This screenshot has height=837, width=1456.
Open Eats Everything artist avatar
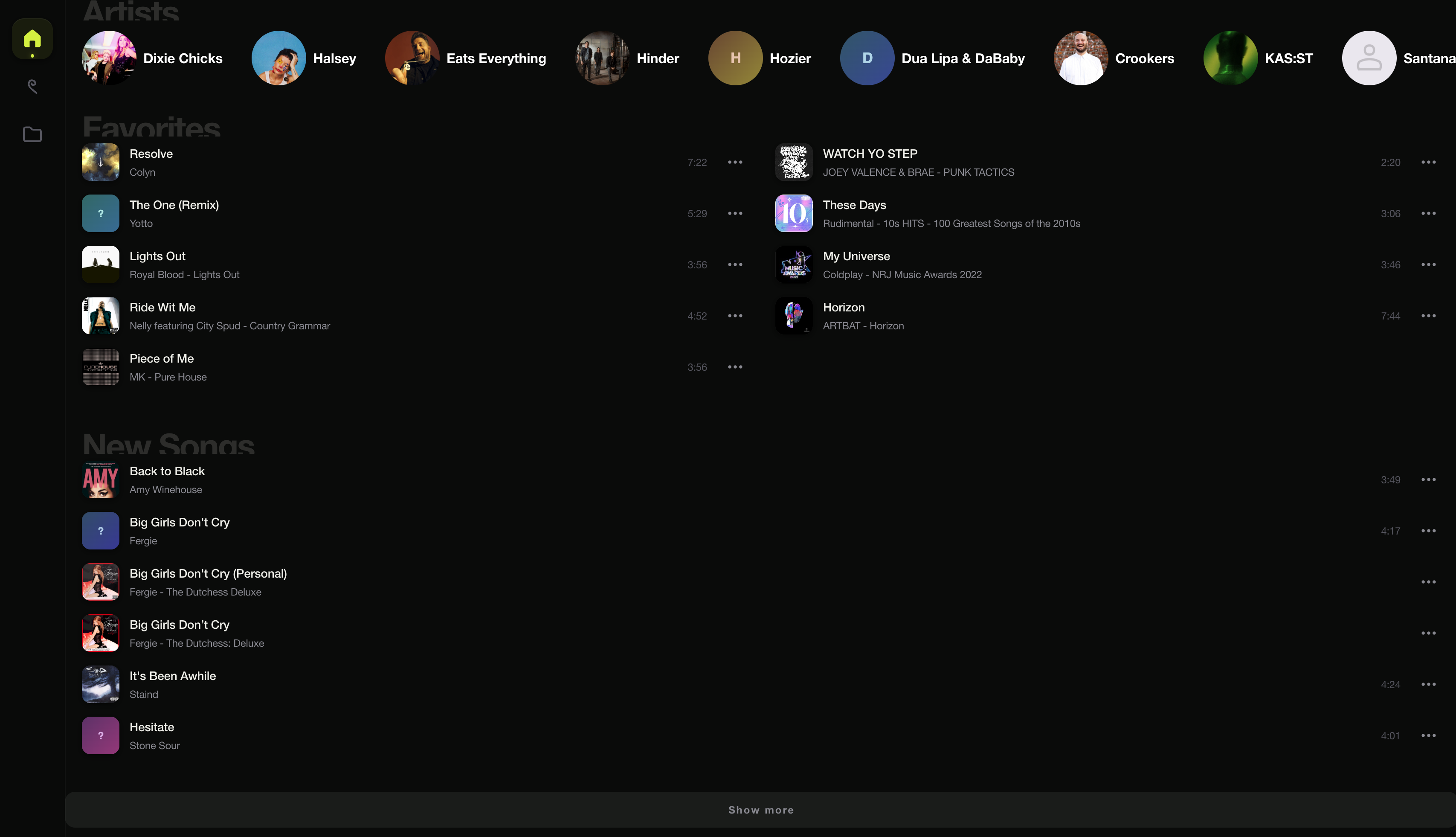[x=412, y=58]
